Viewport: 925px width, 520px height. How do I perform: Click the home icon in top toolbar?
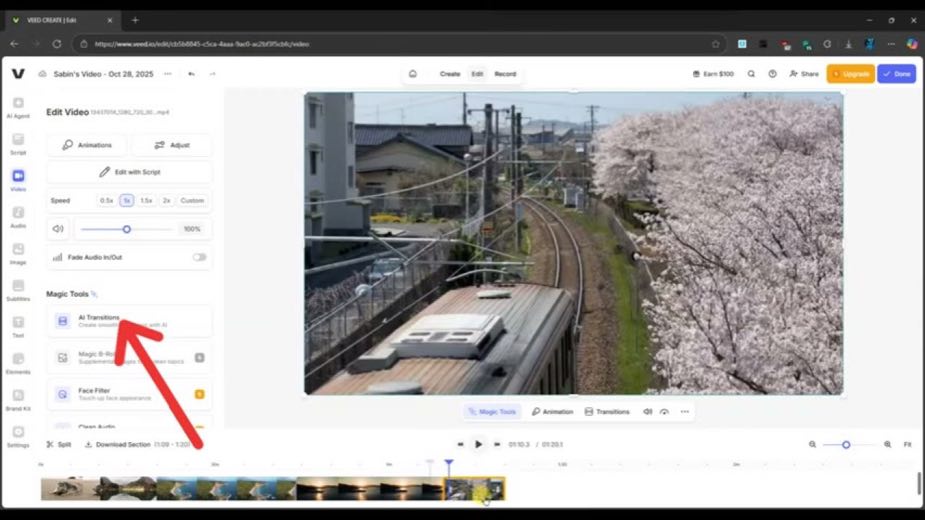coord(413,74)
